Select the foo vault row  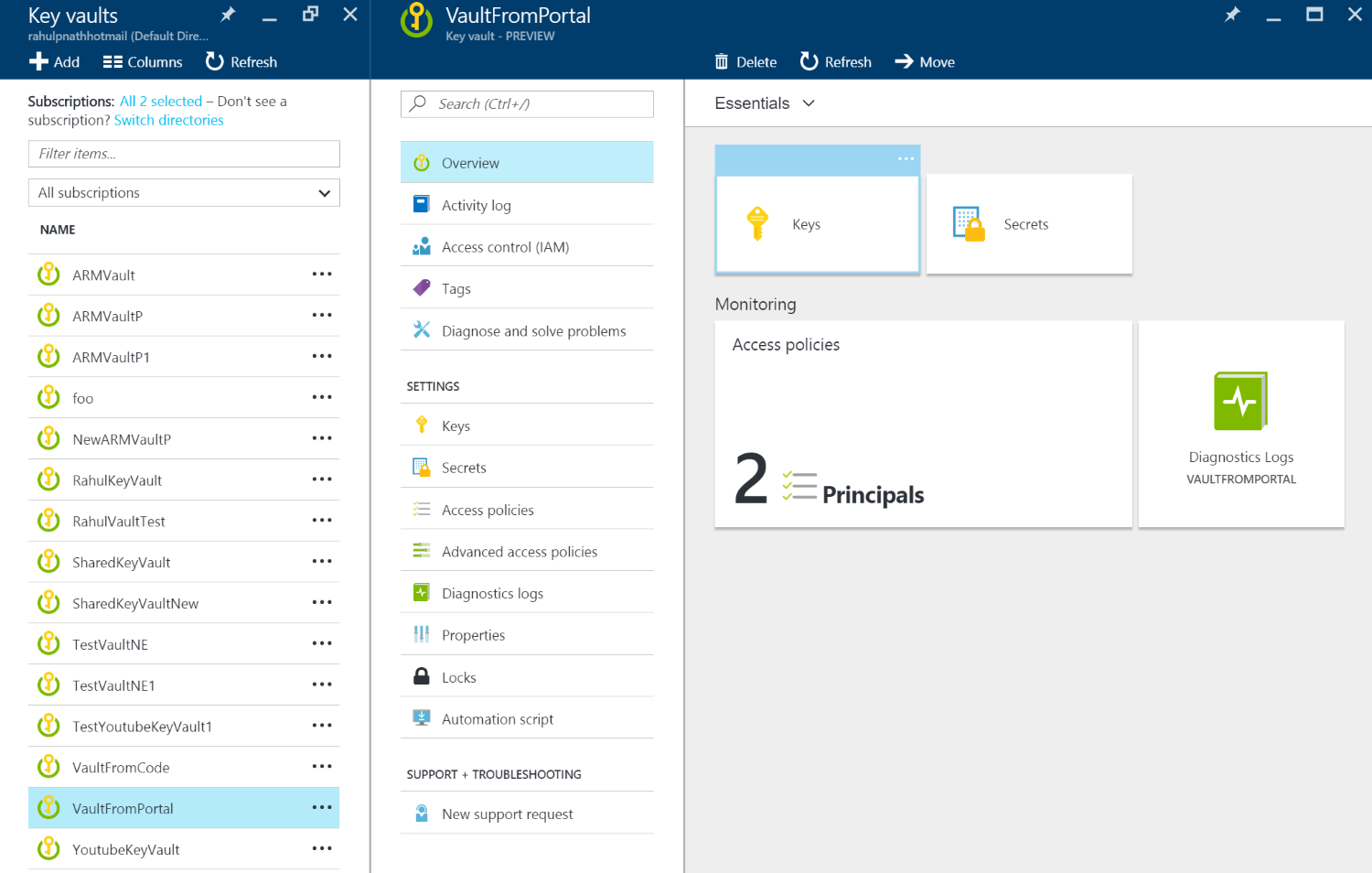tap(184, 398)
